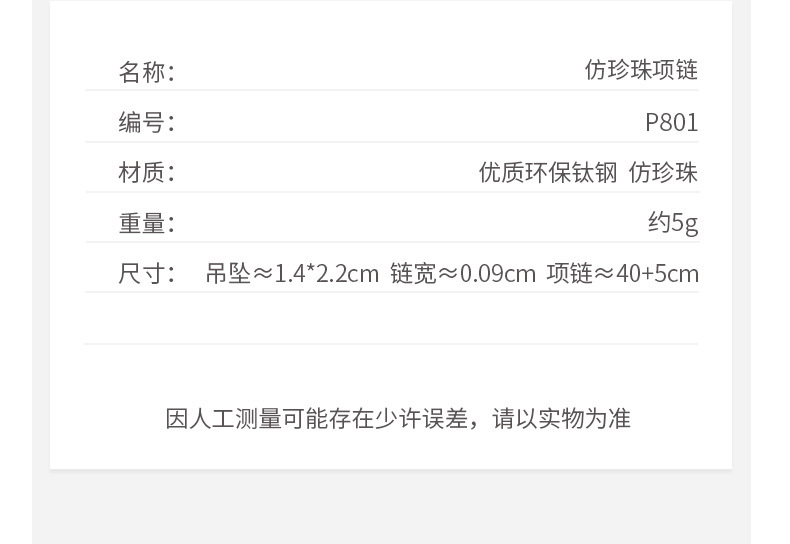The width and height of the screenshot is (790, 544).
Task: Click the chain width 链宽≈0.09cm
Action: (x=463, y=273)
